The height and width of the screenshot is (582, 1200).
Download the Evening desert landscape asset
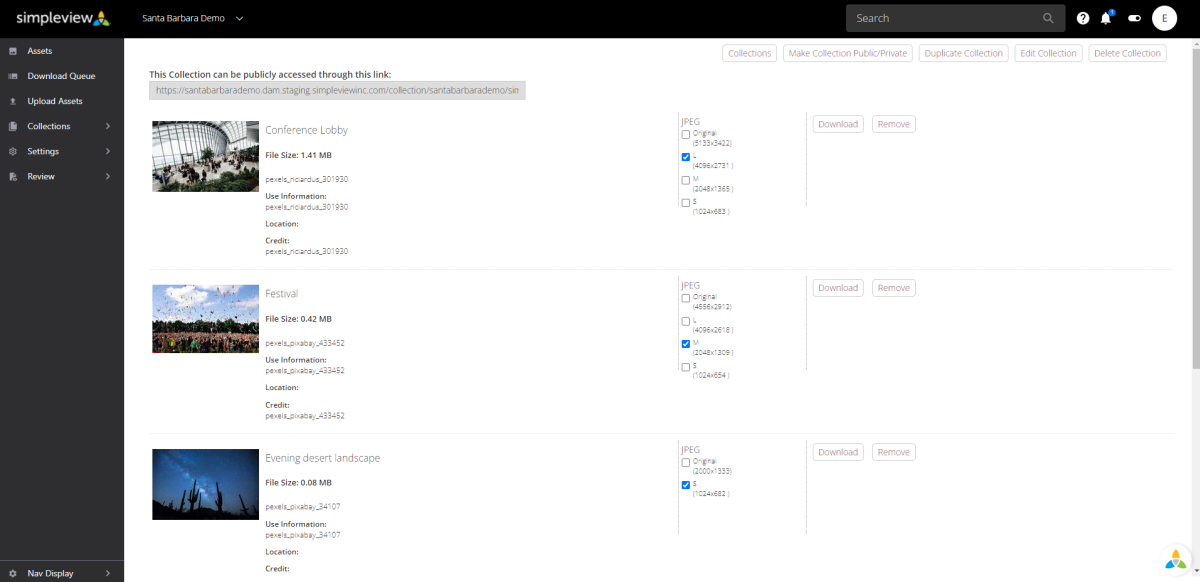click(x=838, y=452)
